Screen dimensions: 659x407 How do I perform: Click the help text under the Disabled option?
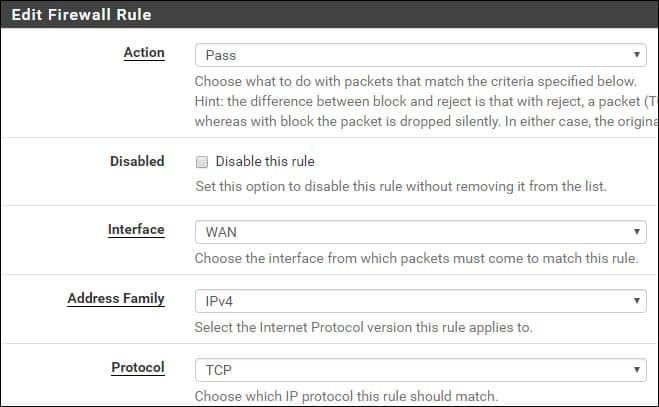tap(400, 187)
